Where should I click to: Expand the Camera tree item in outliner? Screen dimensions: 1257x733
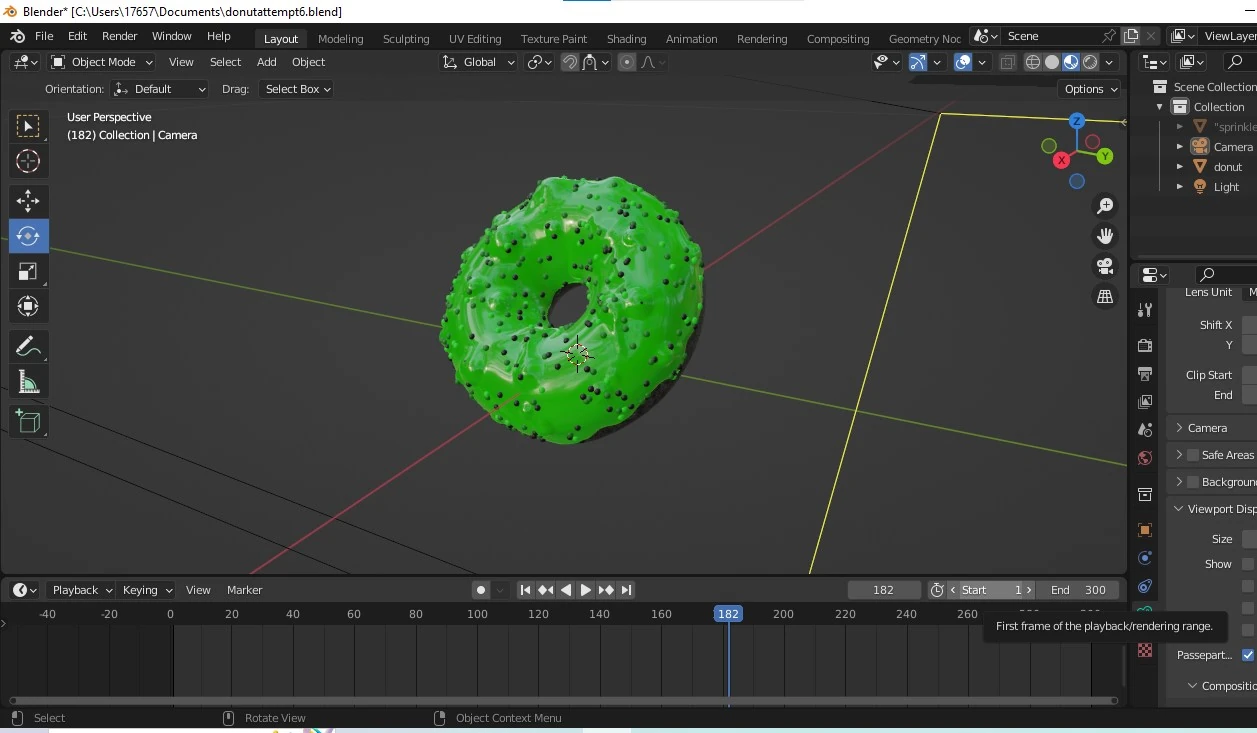click(x=1180, y=147)
